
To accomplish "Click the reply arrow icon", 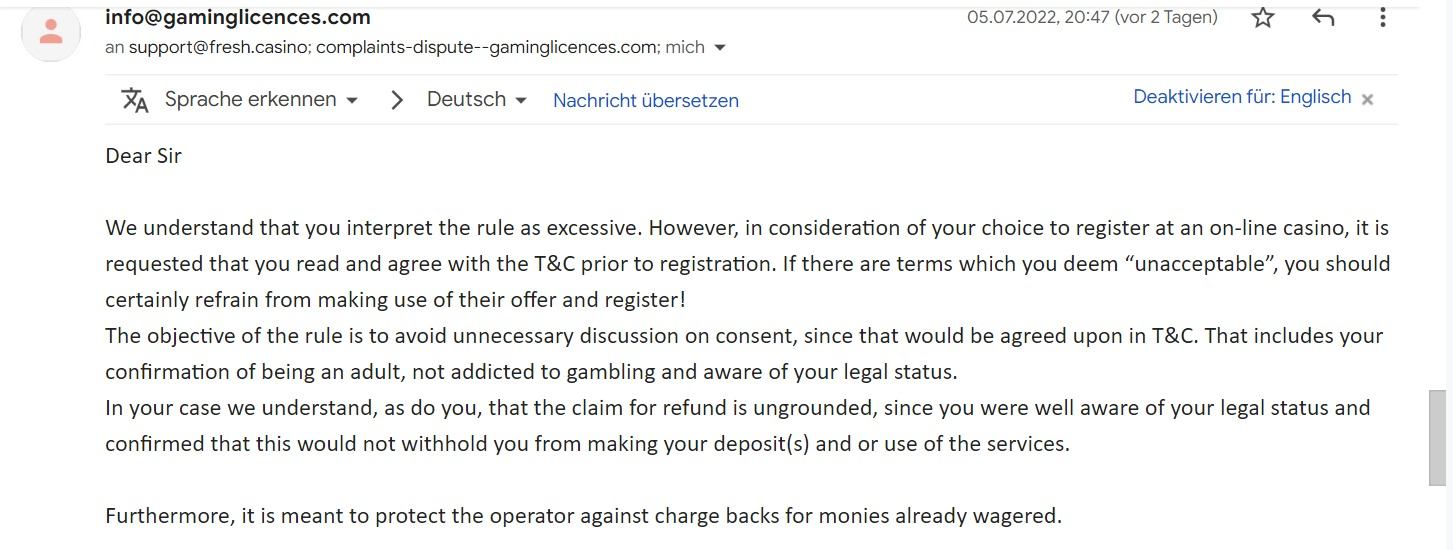I will [x=1323, y=17].
